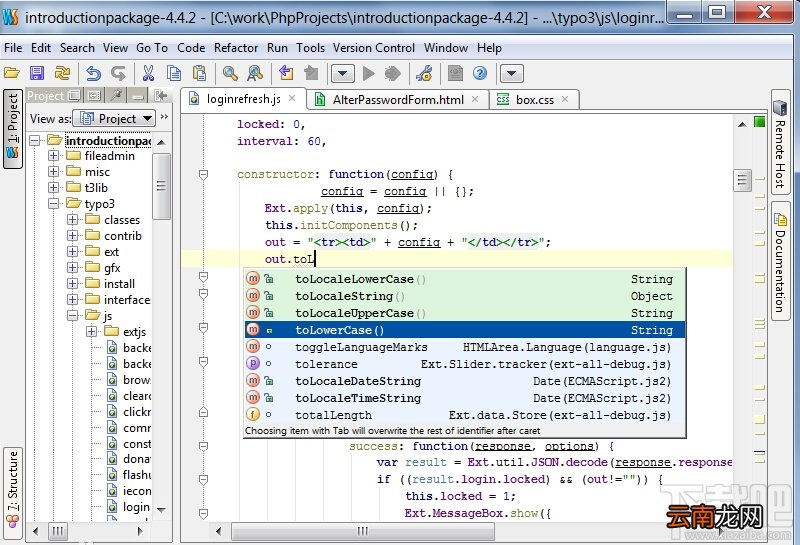Image resolution: width=800 pixels, height=545 pixels.
Task: Select the gfx folder in tree
Action: [112, 268]
